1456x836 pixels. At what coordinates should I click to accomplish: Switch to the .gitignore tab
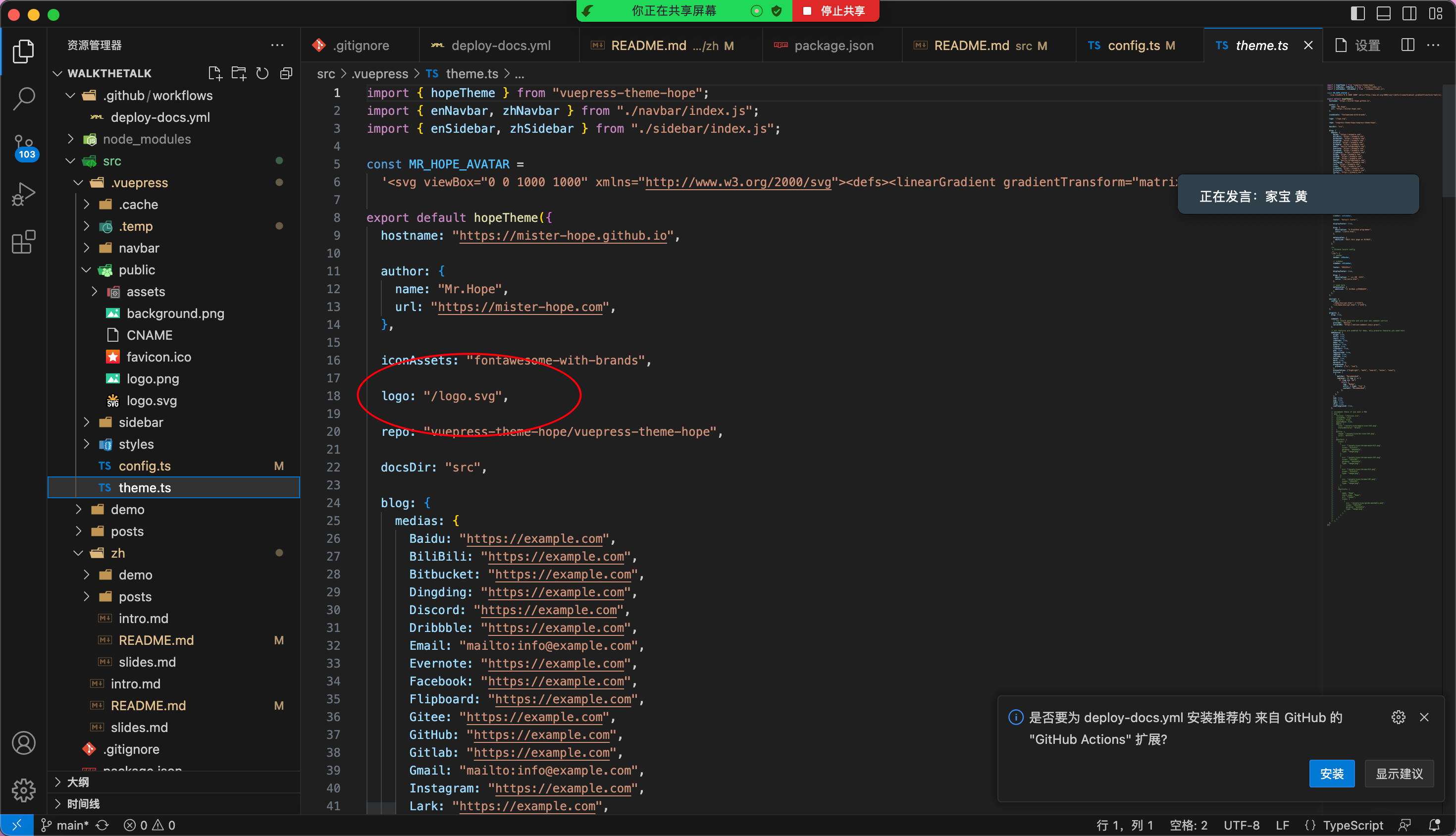359,46
